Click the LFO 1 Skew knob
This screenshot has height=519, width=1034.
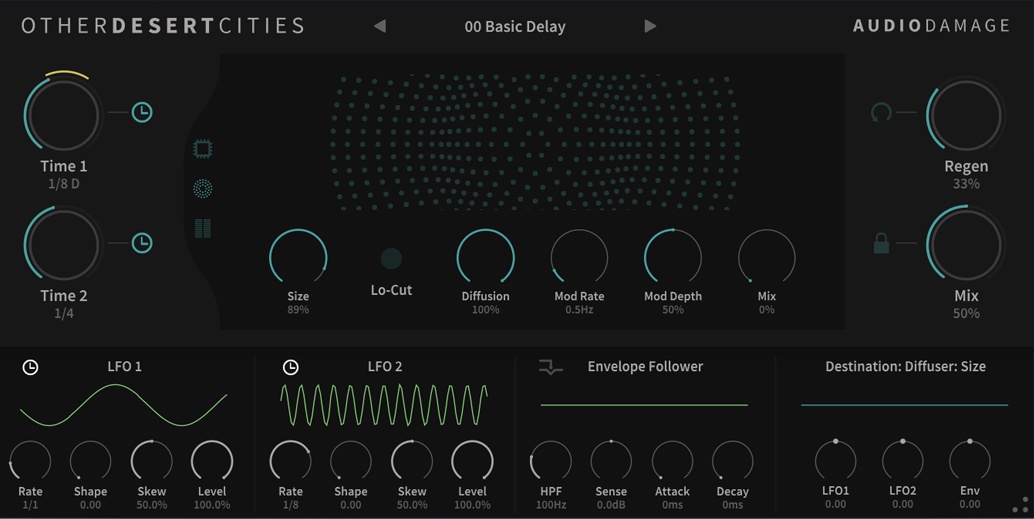152,461
